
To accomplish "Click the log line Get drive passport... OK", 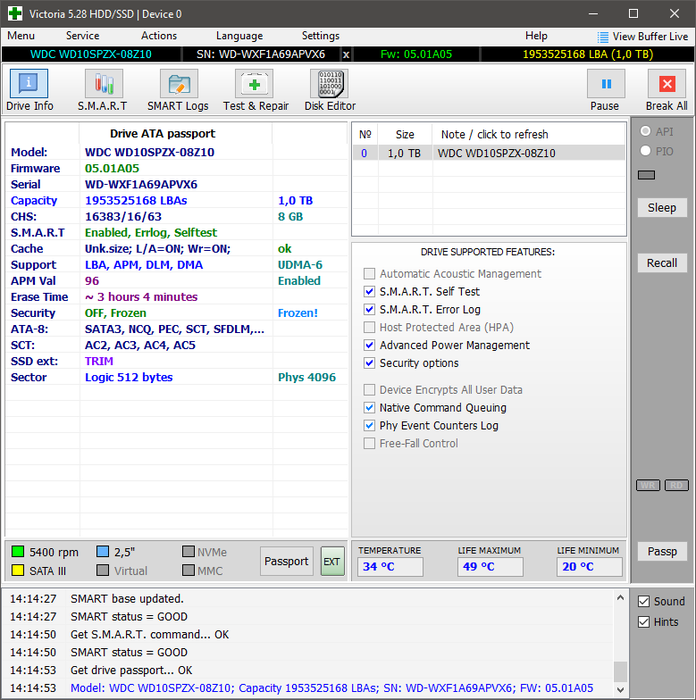I will point(131,670).
